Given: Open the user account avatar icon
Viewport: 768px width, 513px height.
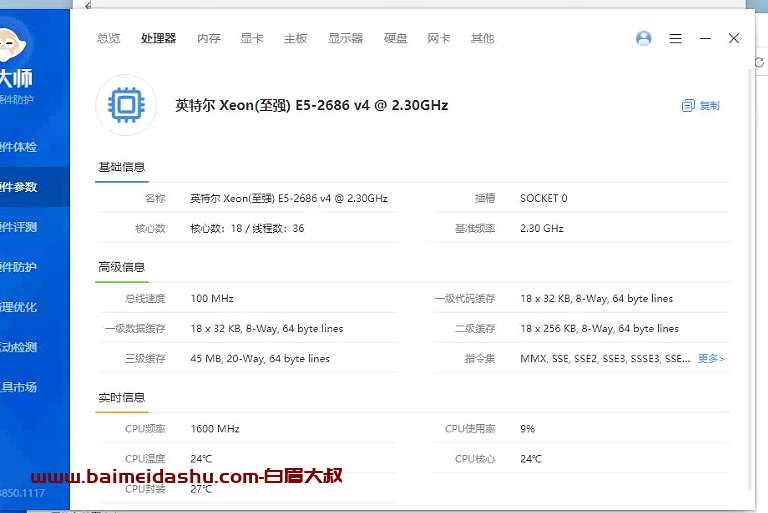Looking at the screenshot, I should coord(644,38).
